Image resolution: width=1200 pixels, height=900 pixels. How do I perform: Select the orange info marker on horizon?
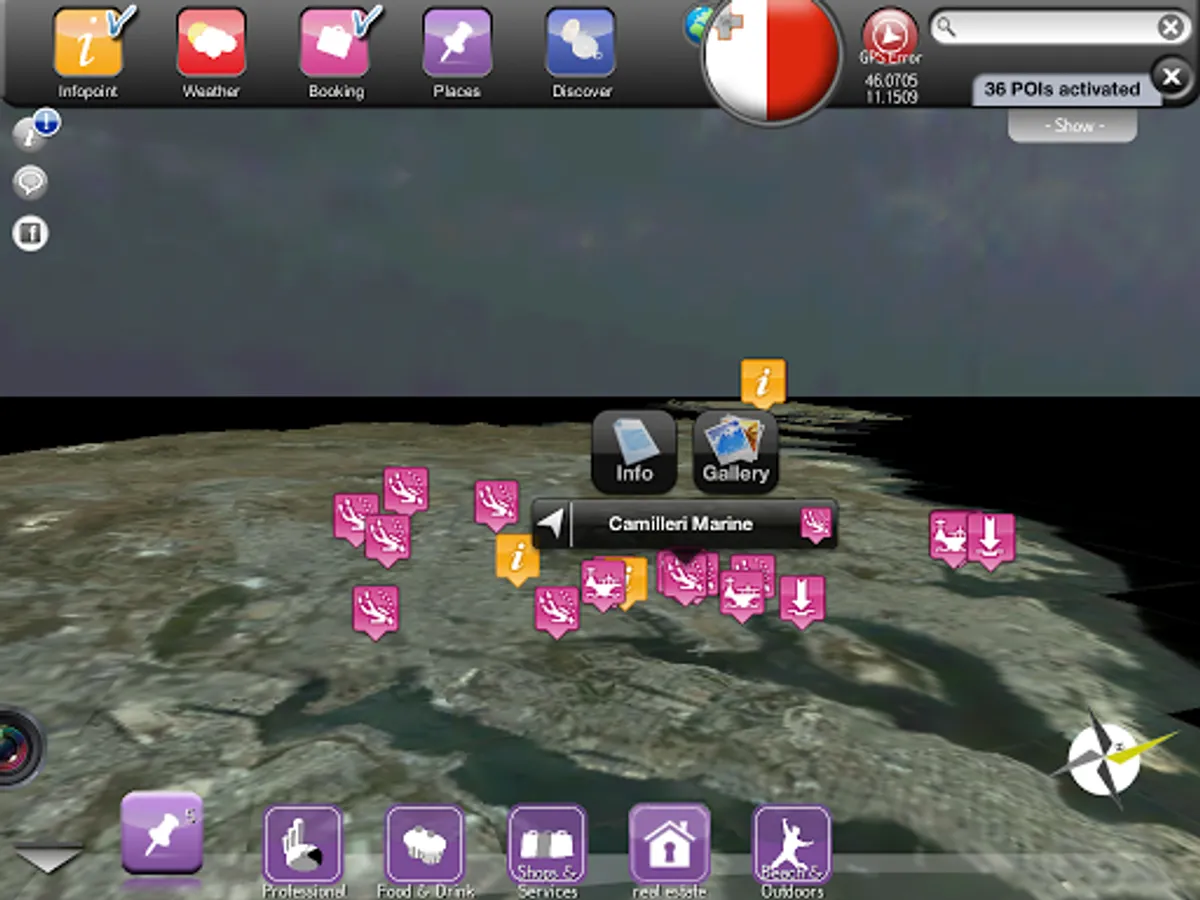tap(763, 383)
